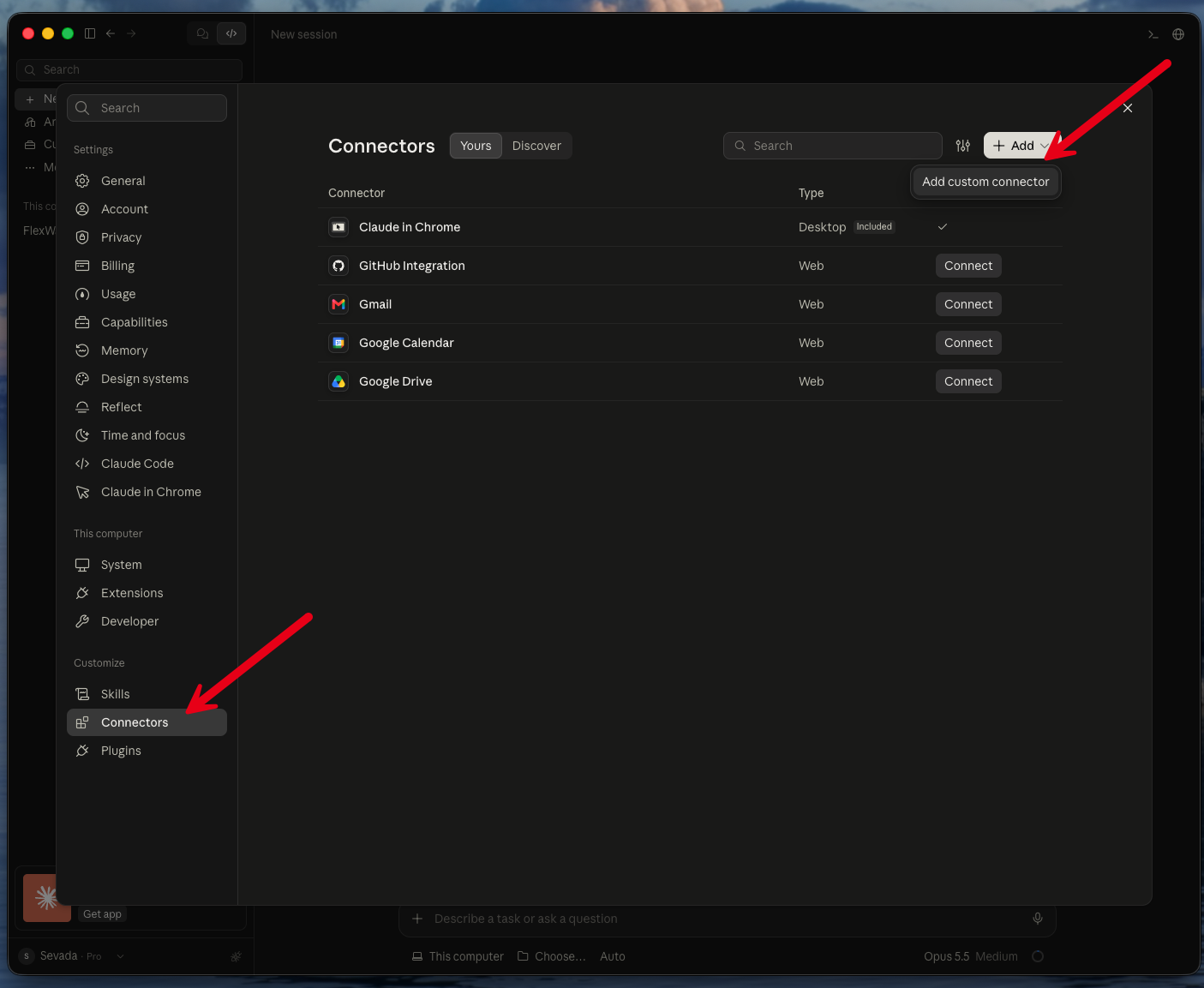Connect the GitHub Integration connector

[x=968, y=266]
